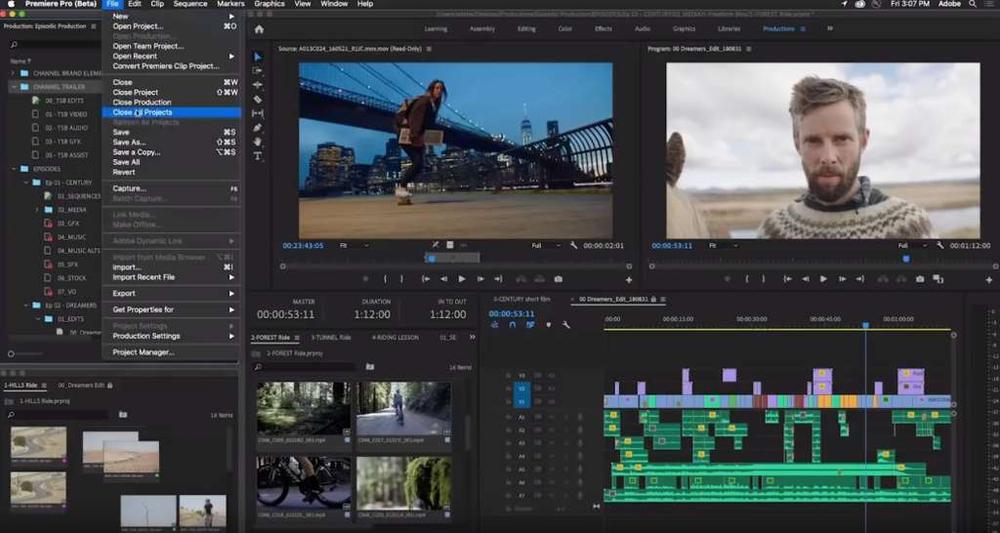Viewport: 1000px width, 533px height.
Task: Open the Sequence menu in menu bar
Action: point(190,4)
